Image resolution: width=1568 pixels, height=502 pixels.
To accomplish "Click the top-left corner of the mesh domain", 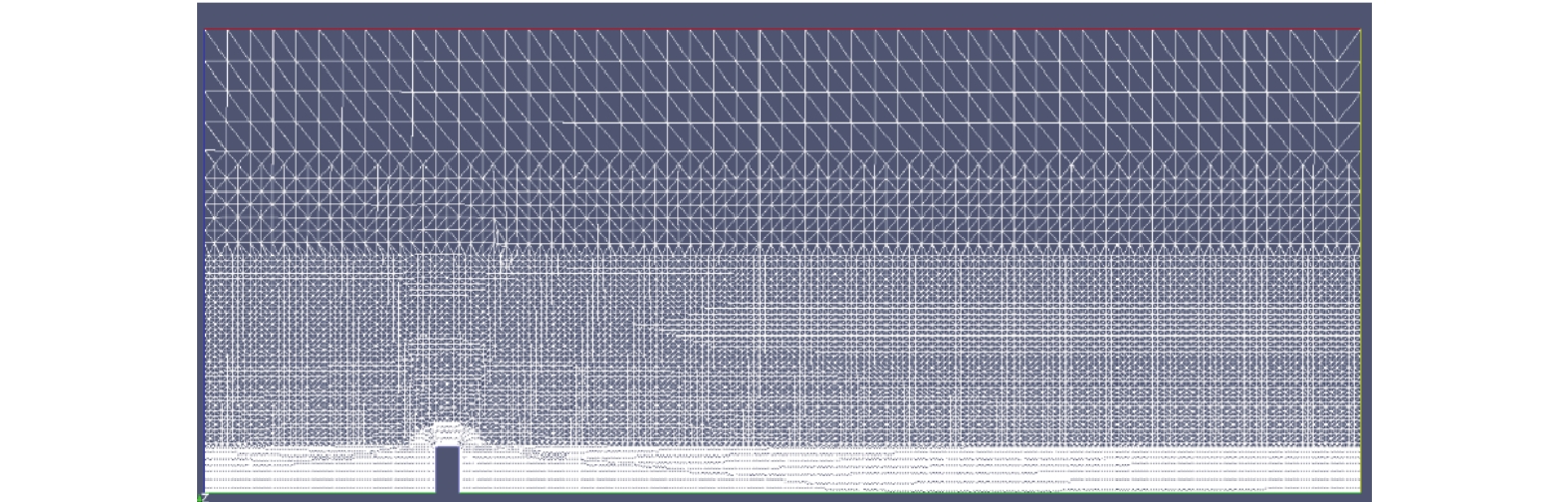I will tap(205, 30).
